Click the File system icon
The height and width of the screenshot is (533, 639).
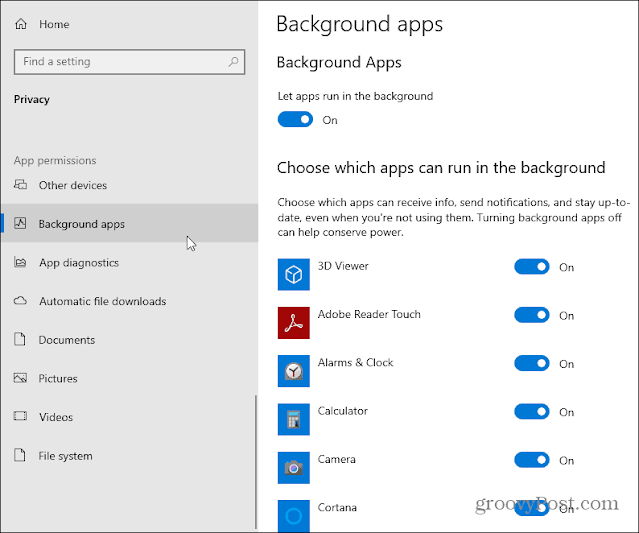click(x=20, y=455)
